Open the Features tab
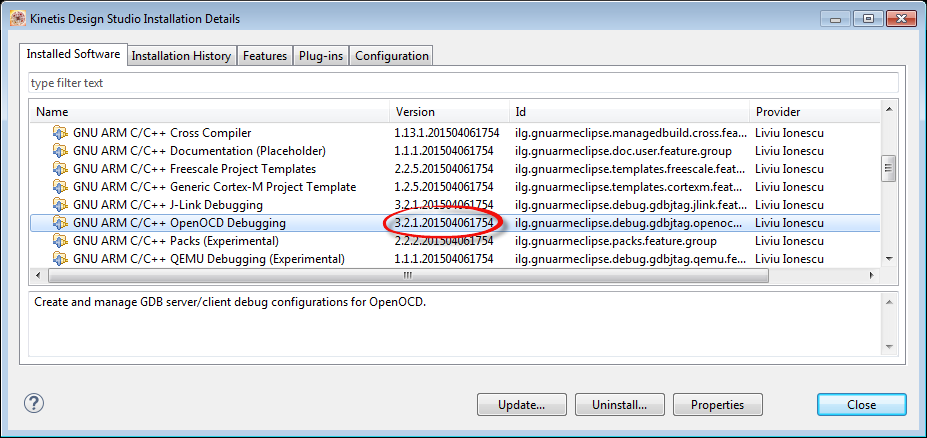This screenshot has width=927, height=438. click(265, 56)
